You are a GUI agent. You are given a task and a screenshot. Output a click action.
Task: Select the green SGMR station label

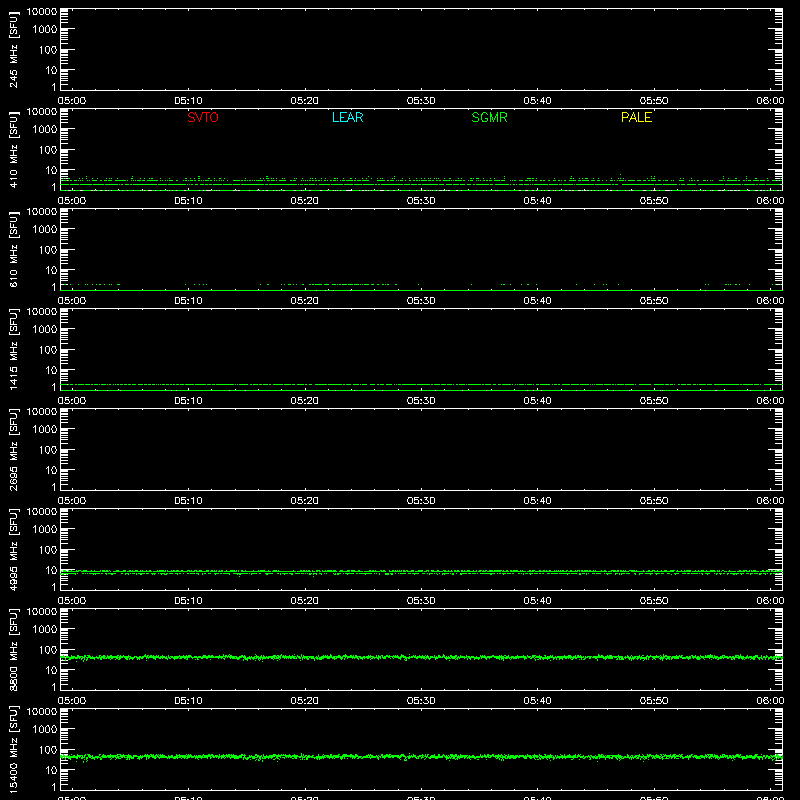point(489,117)
